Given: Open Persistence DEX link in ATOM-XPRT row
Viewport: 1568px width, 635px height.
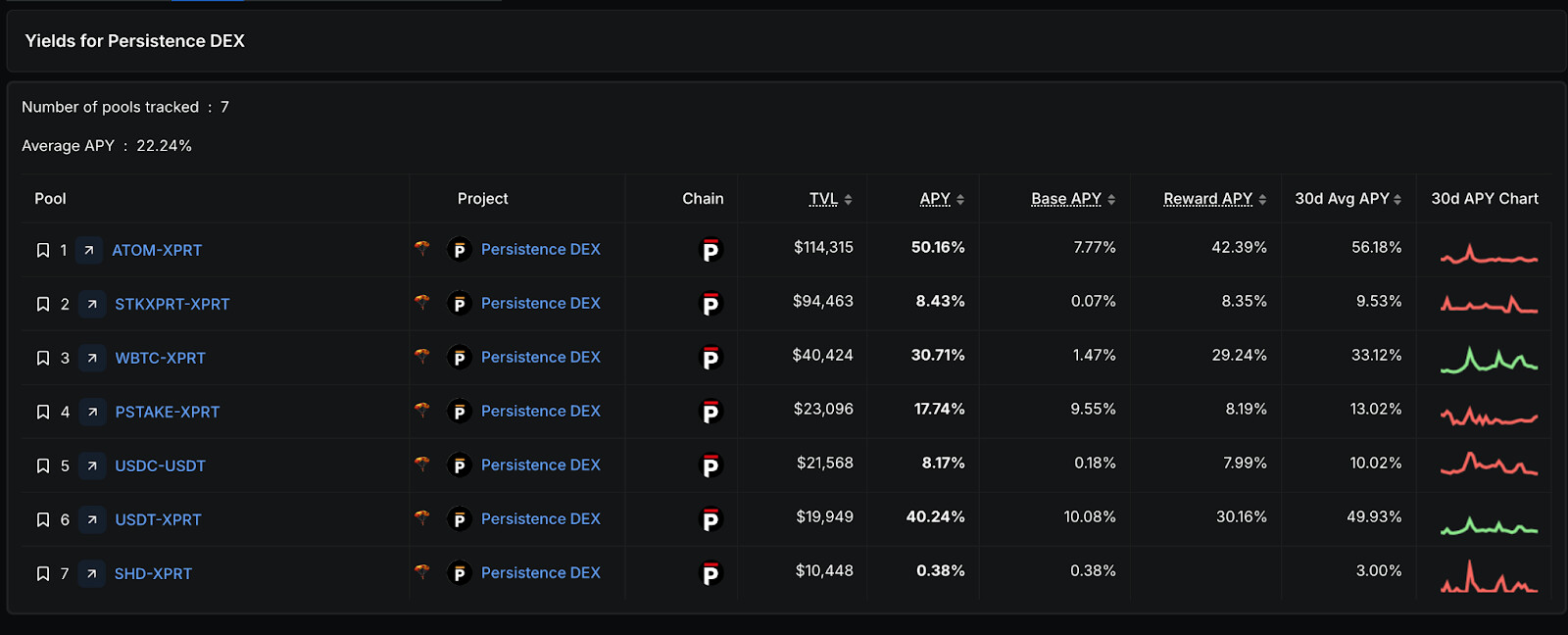Looking at the screenshot, I should (541, 249).
